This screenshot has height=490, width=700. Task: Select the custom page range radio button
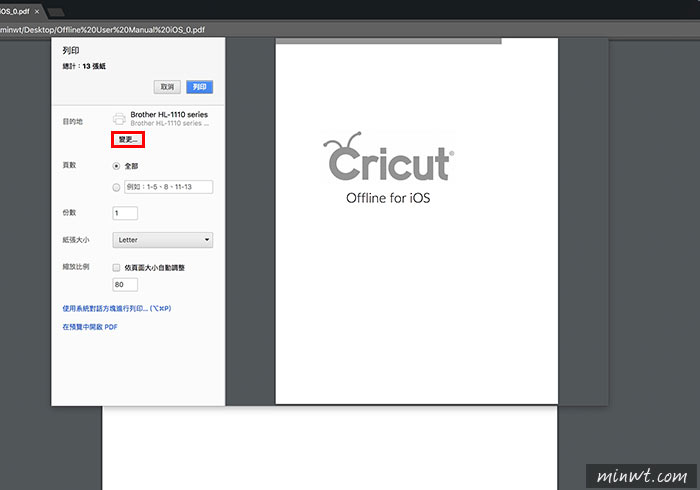[116, 187]
